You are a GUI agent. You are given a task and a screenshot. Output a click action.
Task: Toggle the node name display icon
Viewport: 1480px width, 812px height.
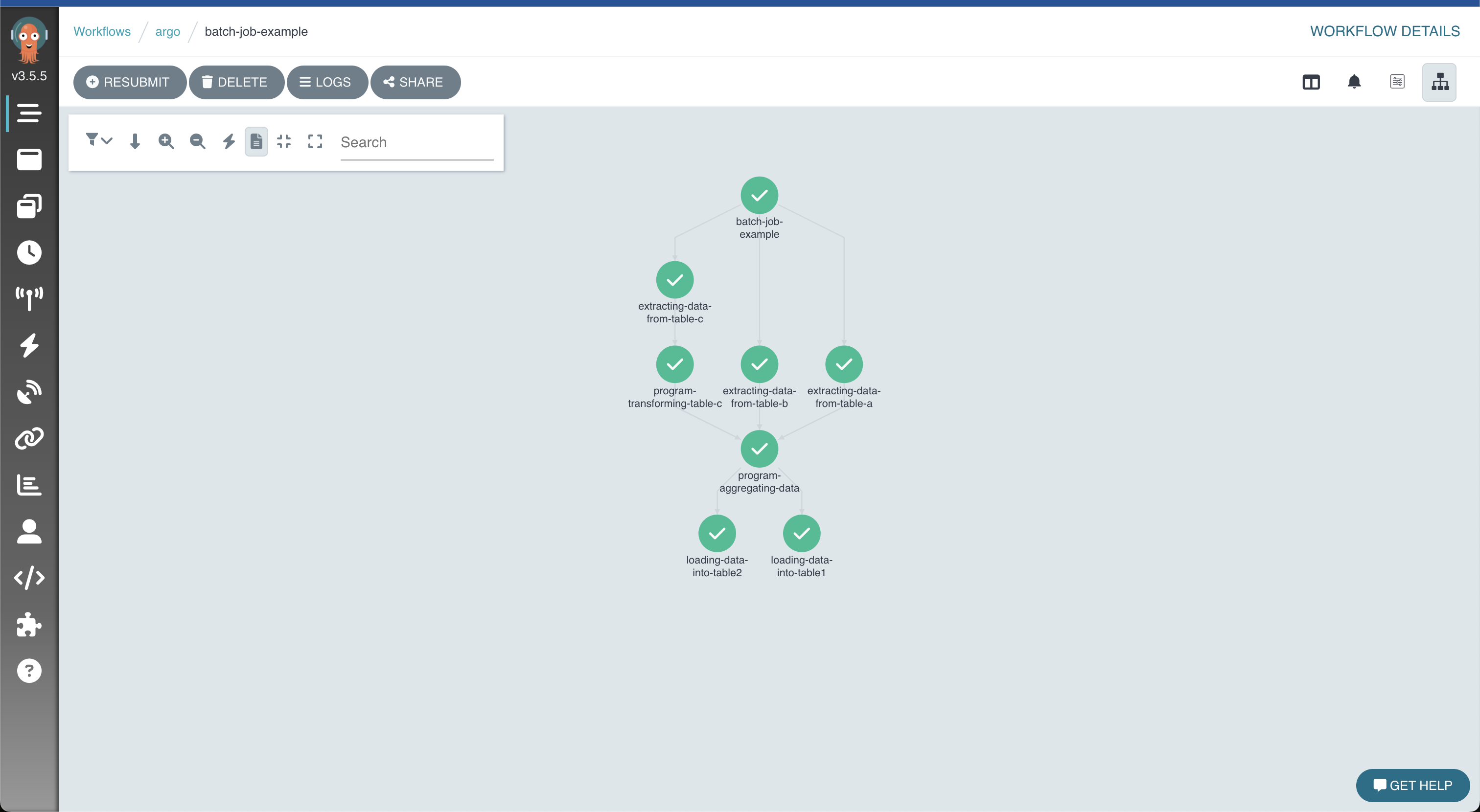(256, 141)
